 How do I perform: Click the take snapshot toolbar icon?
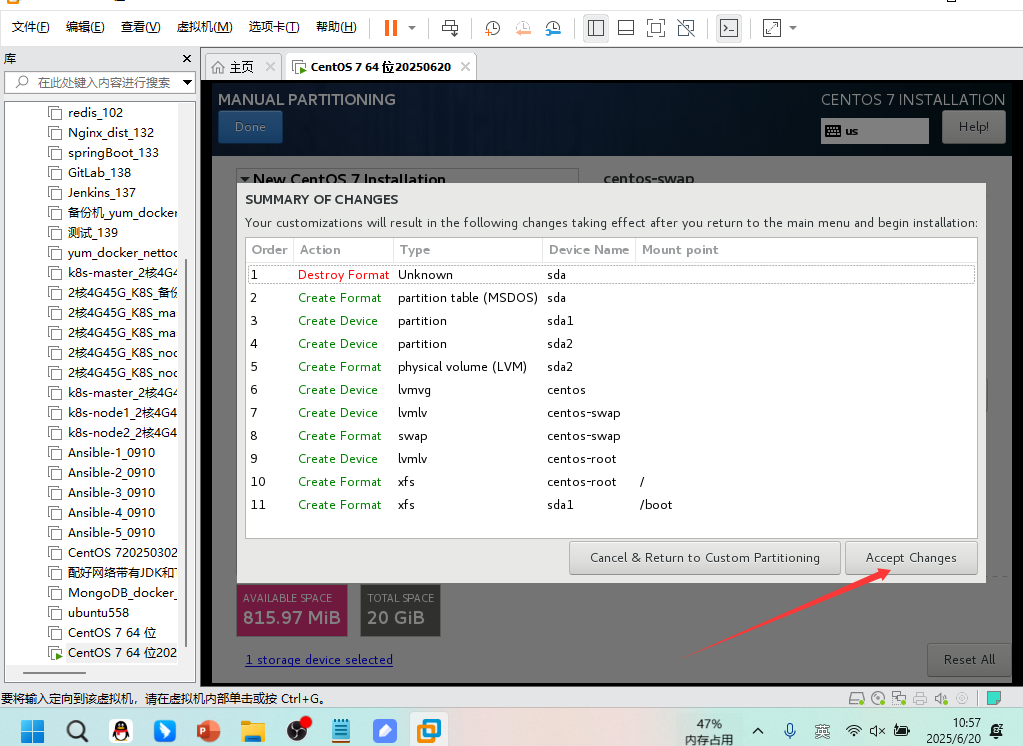(492, 28)
